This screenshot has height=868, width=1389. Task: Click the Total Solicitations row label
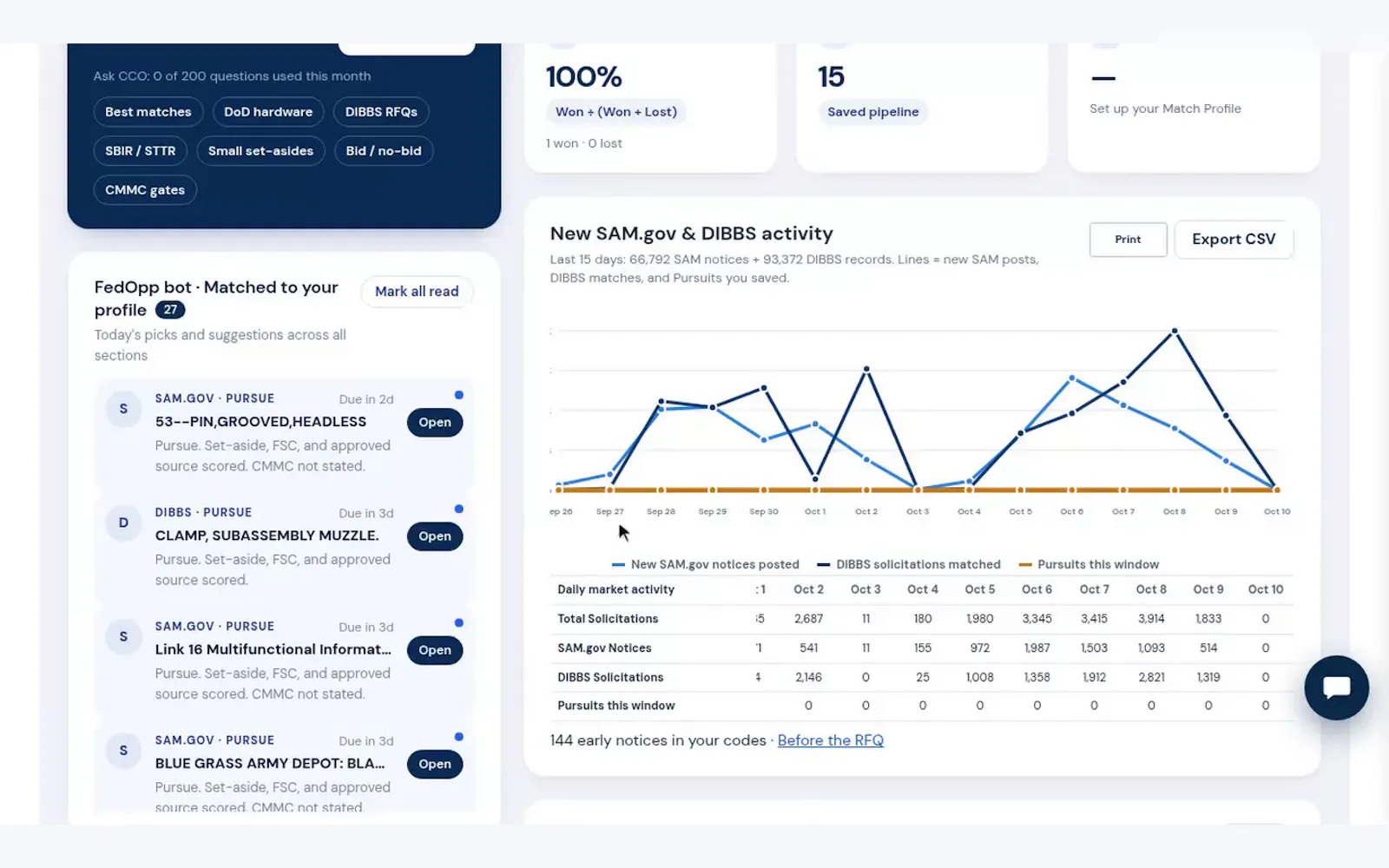[x=608, y=619]
